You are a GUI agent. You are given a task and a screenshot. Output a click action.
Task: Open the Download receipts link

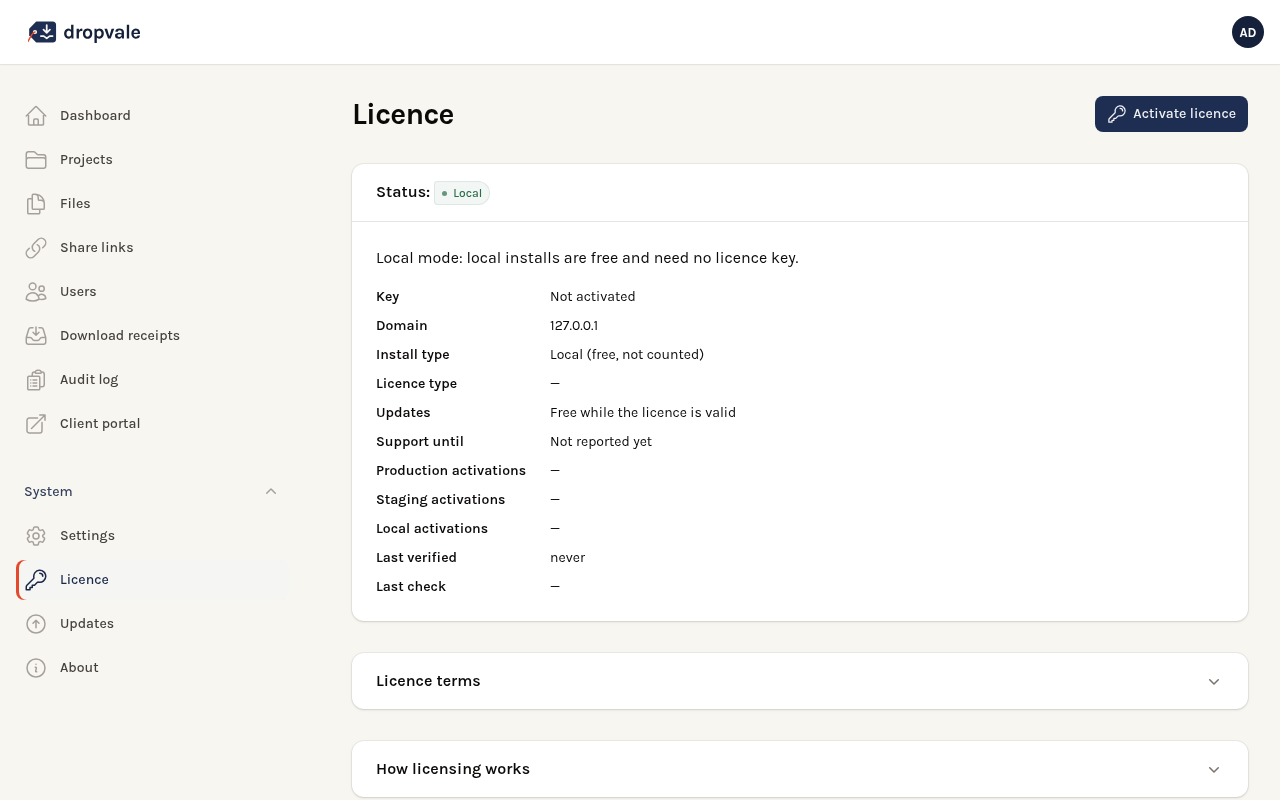(152, 336)
